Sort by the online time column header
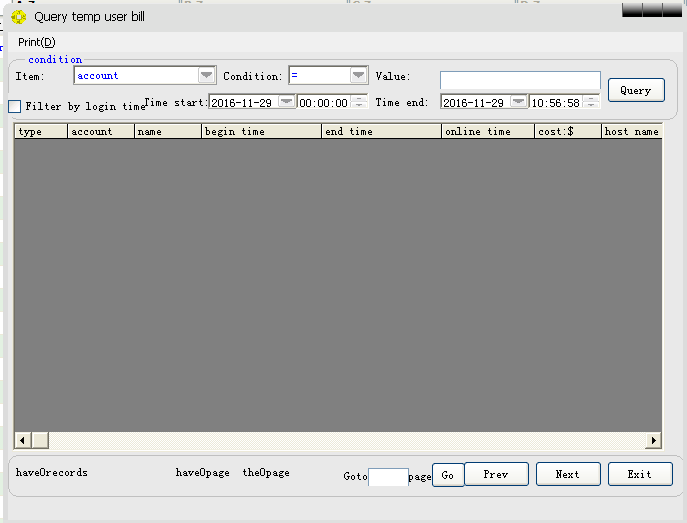687x523 pixels. click(488, 131)
